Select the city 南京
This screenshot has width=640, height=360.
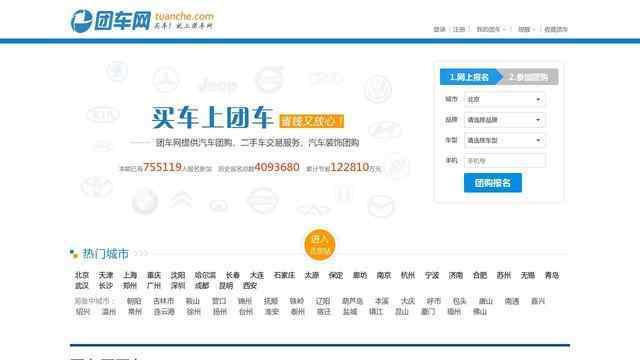coord(384,276)
